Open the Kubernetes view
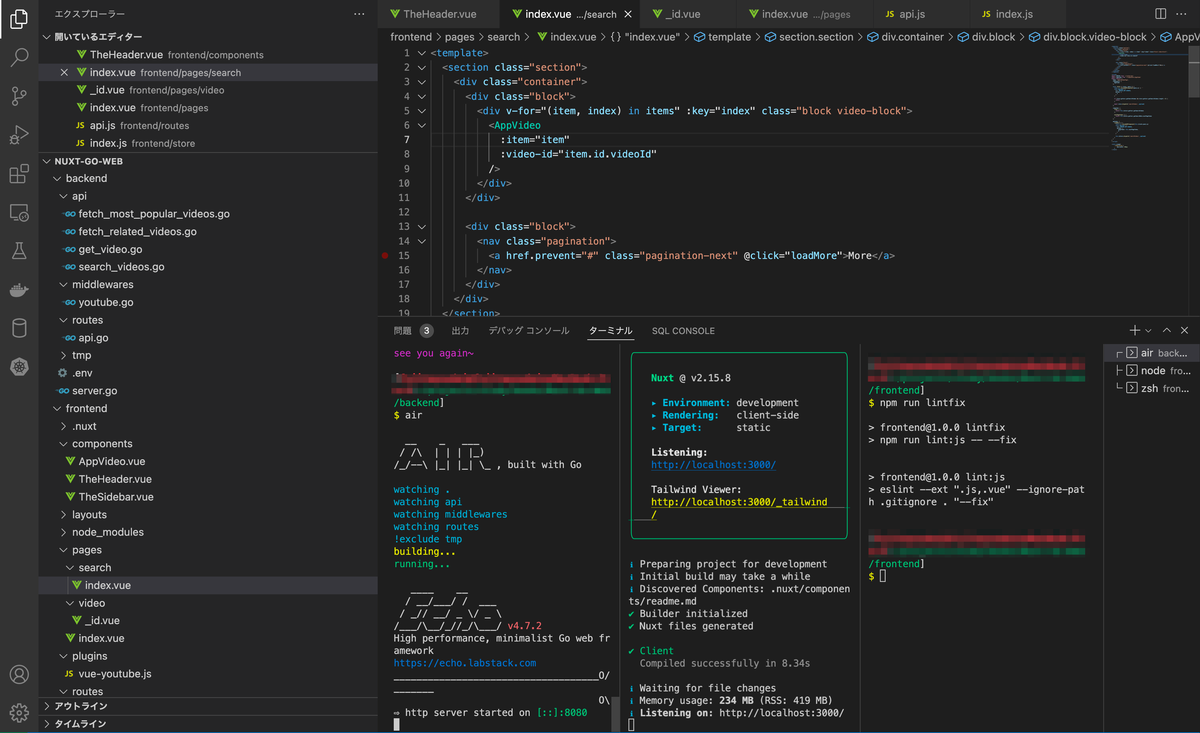Viewport: 1200px width, 733px height. click(18, 368)
